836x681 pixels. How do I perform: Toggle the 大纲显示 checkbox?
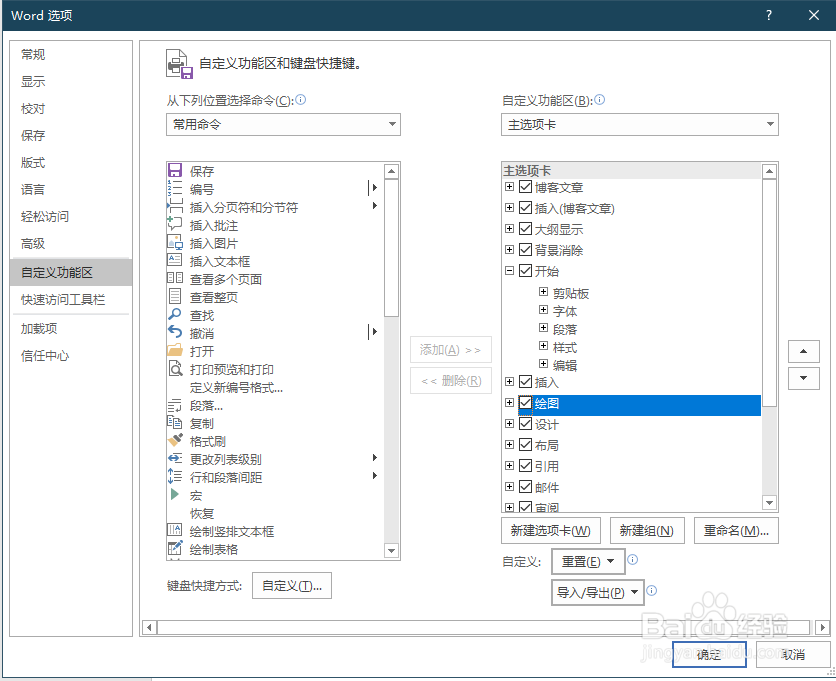point(526,229)
